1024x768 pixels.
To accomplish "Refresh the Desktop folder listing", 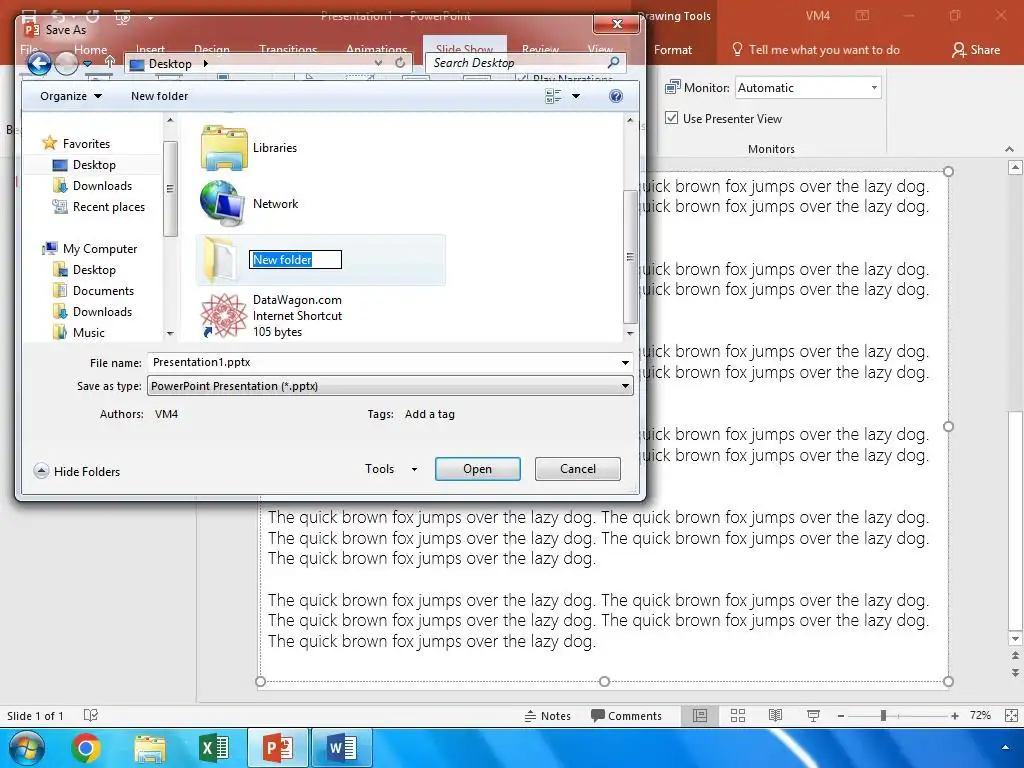I will (400, 63).
